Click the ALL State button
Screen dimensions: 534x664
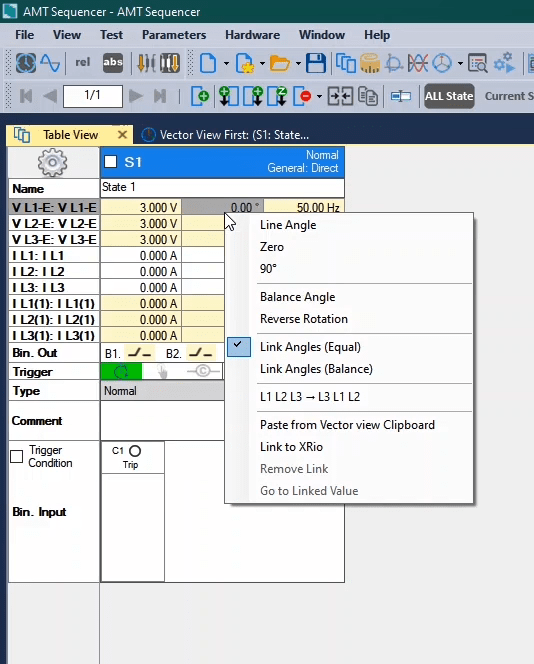coord(449,96)
